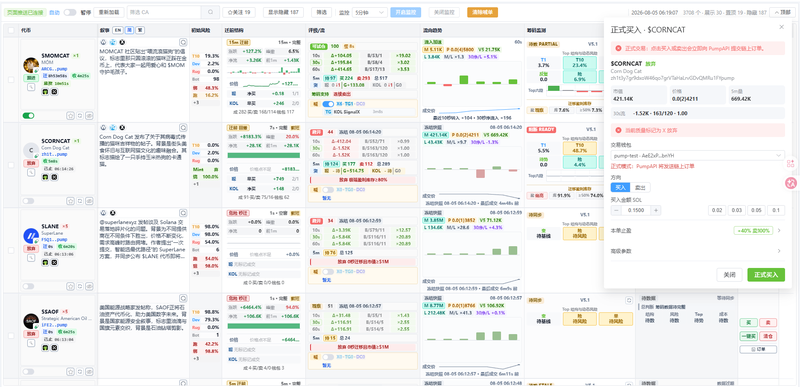Viewport: 800px width, 387px height.
Task: Toggle the 喊 switch in the $LANE rating cell
Action: pyautogui.click(x=329, y=272)
